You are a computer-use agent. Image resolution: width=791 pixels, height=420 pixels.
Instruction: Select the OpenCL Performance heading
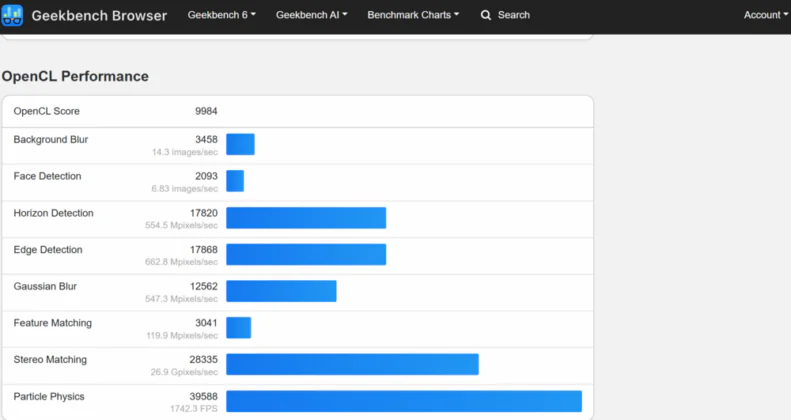coord(75,76)
